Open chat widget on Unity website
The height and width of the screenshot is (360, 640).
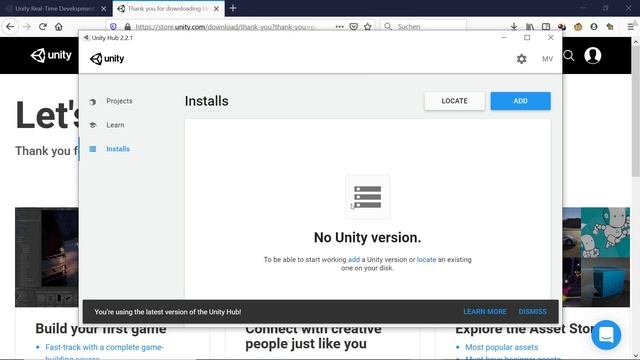[x=606, y=335]
